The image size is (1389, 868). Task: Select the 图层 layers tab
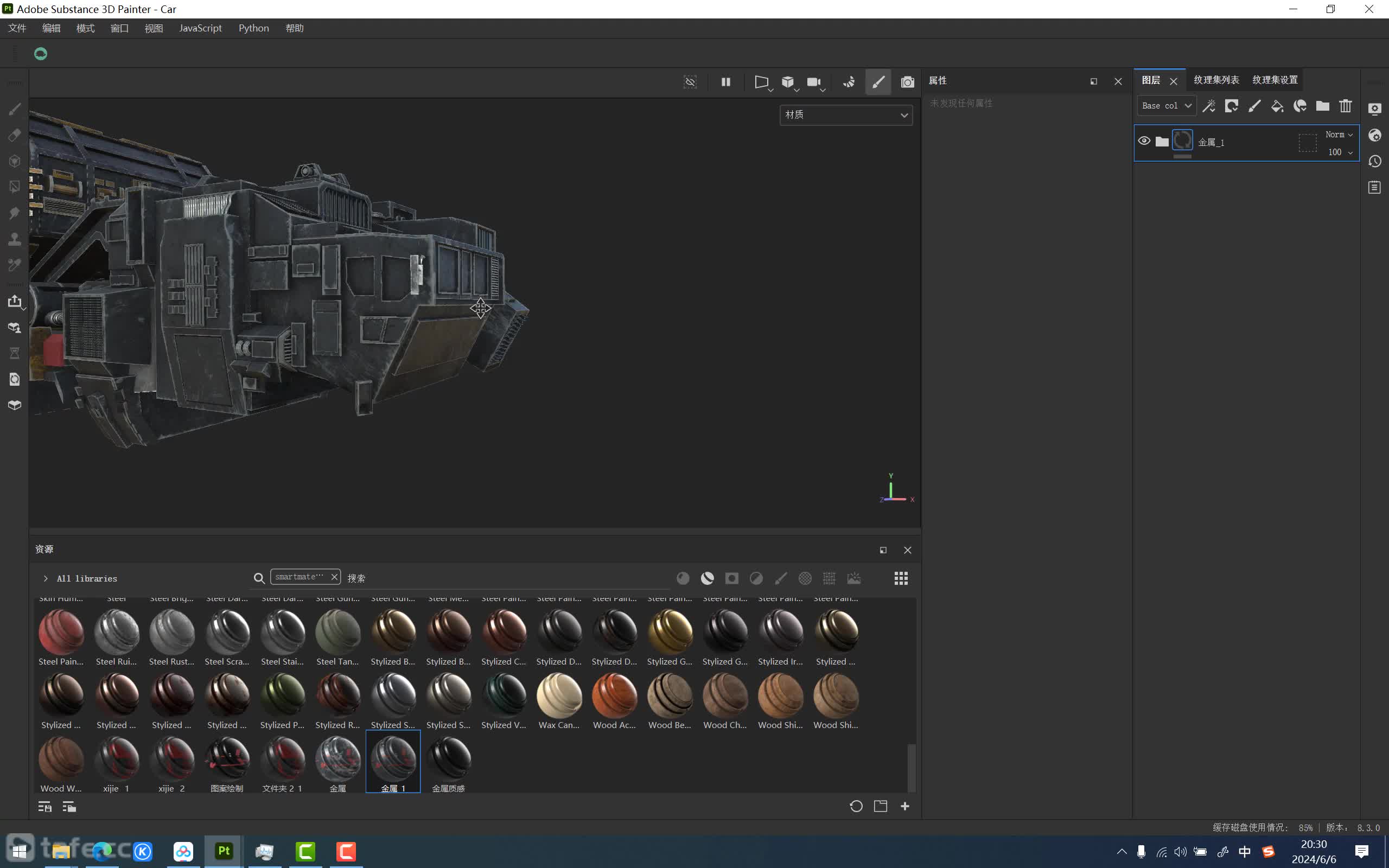[1151, 80]
